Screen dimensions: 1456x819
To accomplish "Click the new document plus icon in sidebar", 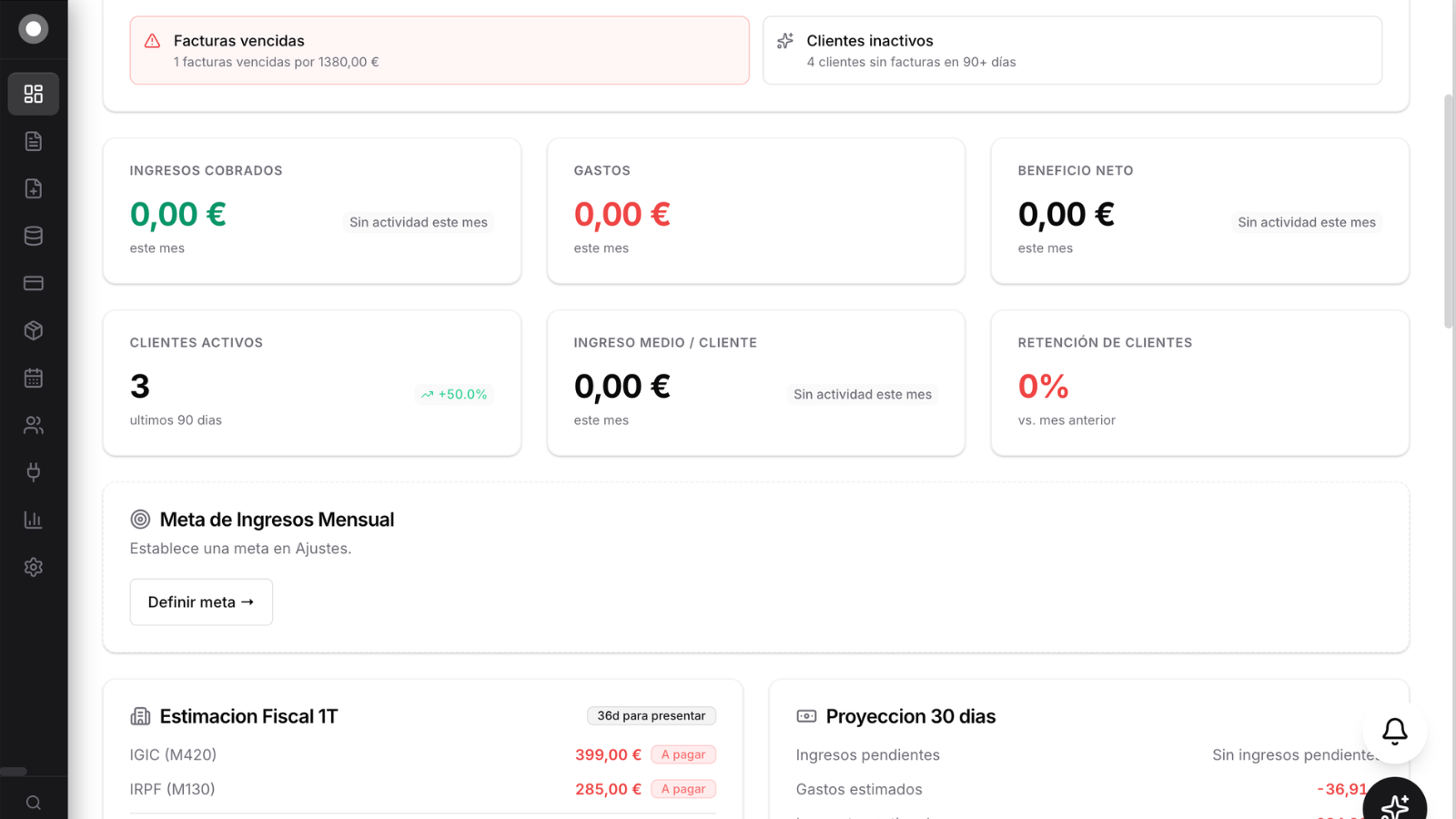I will (34, 188).
